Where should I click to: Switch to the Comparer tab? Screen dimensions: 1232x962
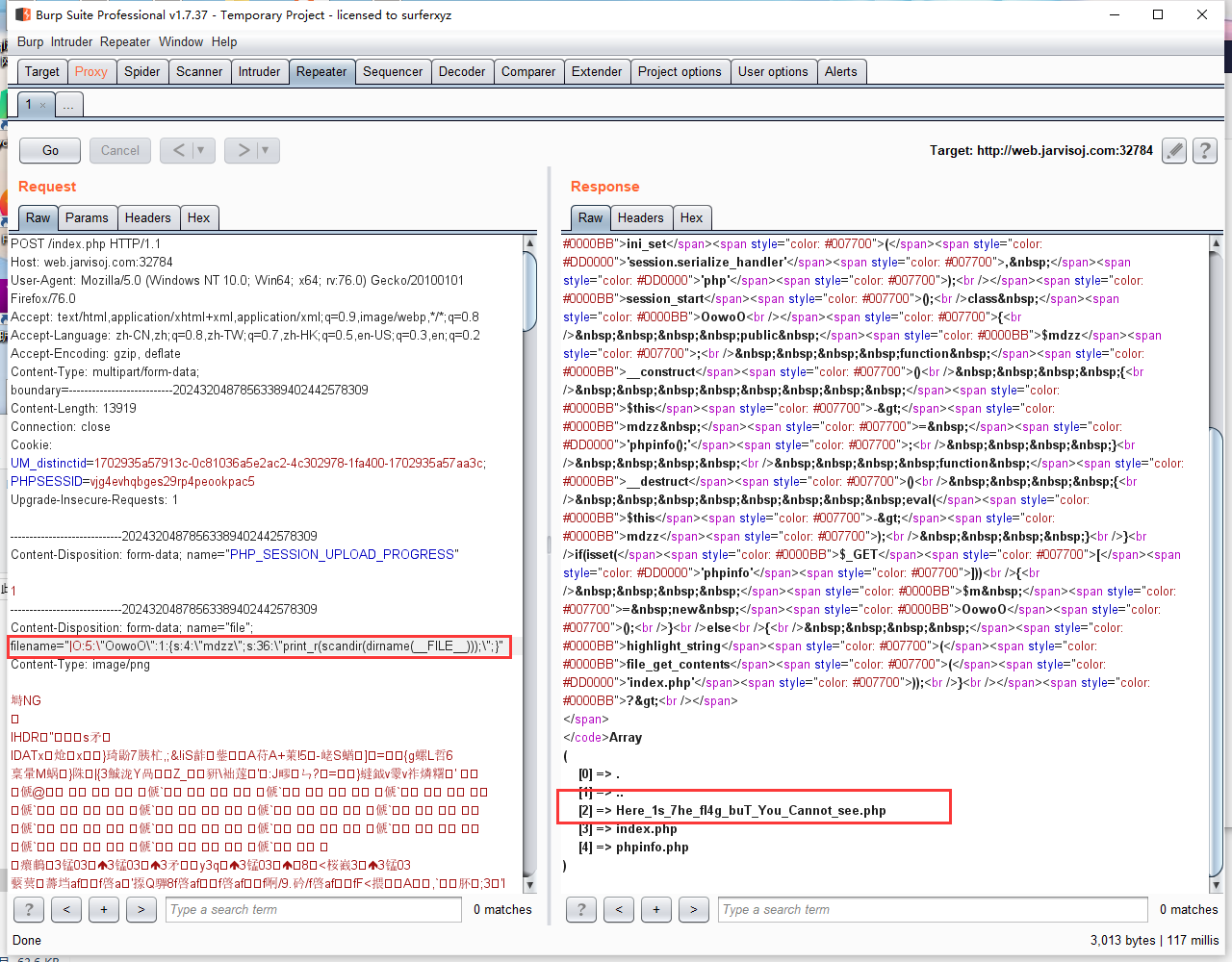pos(528,71)
